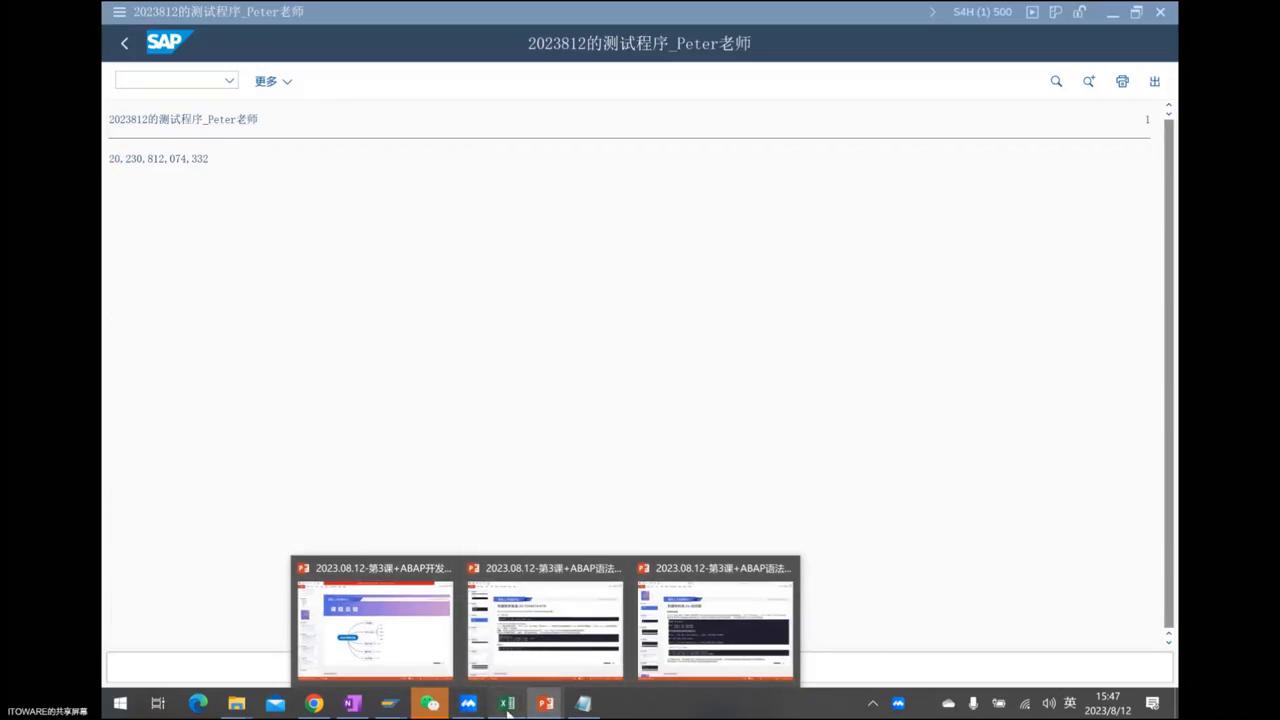Open WeChat from the taskbar
The image size is (1280, 720).
tap(430, 703)
